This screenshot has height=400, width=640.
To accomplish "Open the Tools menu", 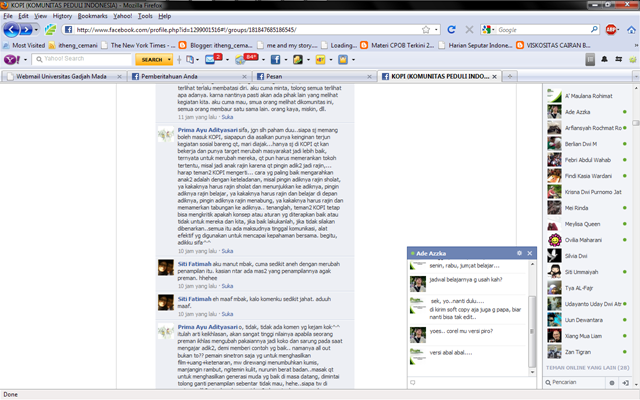I will point(145,16).
